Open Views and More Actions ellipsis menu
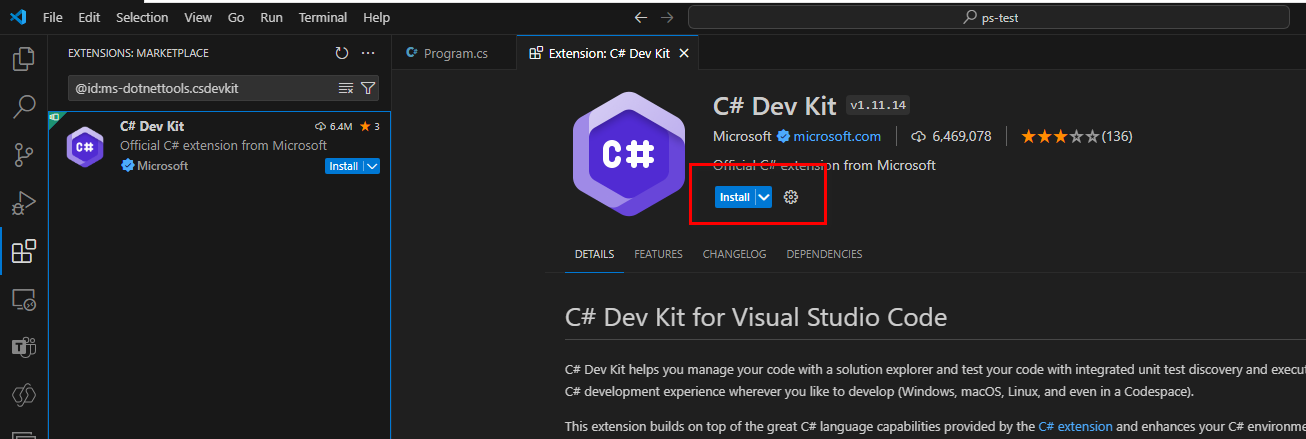The width and height of the screenshot is (1306, 439). click(x=368, y=53)
